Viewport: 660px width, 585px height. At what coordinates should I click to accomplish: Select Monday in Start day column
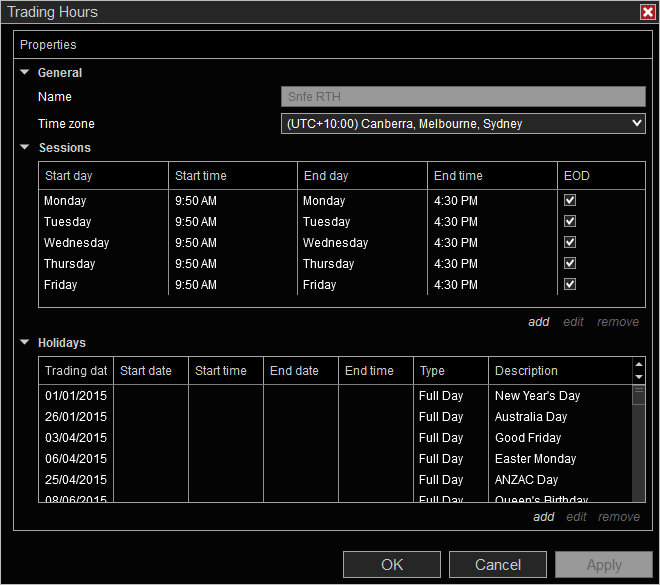pyautogui.click(x=65, y=201)
